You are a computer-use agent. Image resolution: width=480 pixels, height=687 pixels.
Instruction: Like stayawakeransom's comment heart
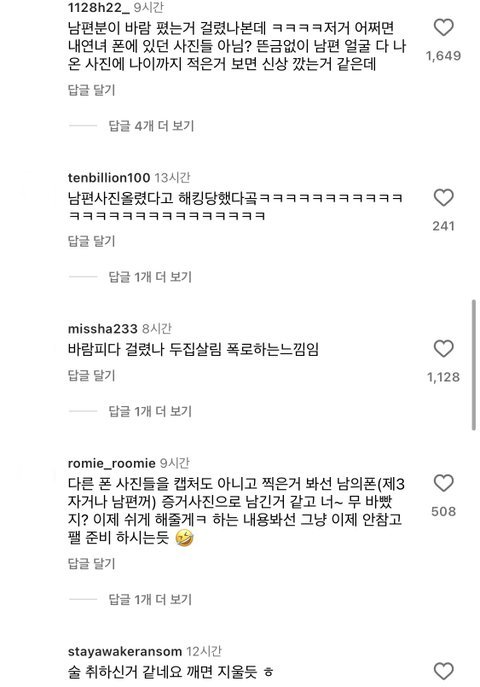tap(443, 671)
